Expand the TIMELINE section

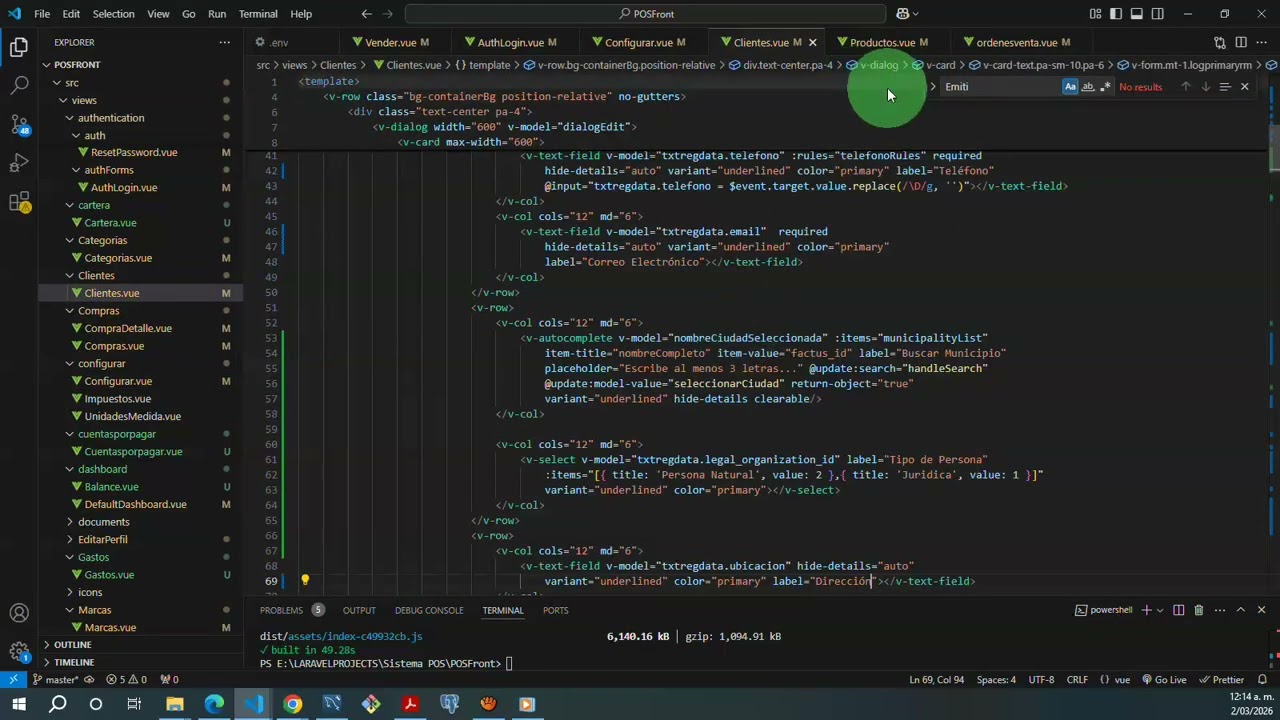[x=74, y=662]
